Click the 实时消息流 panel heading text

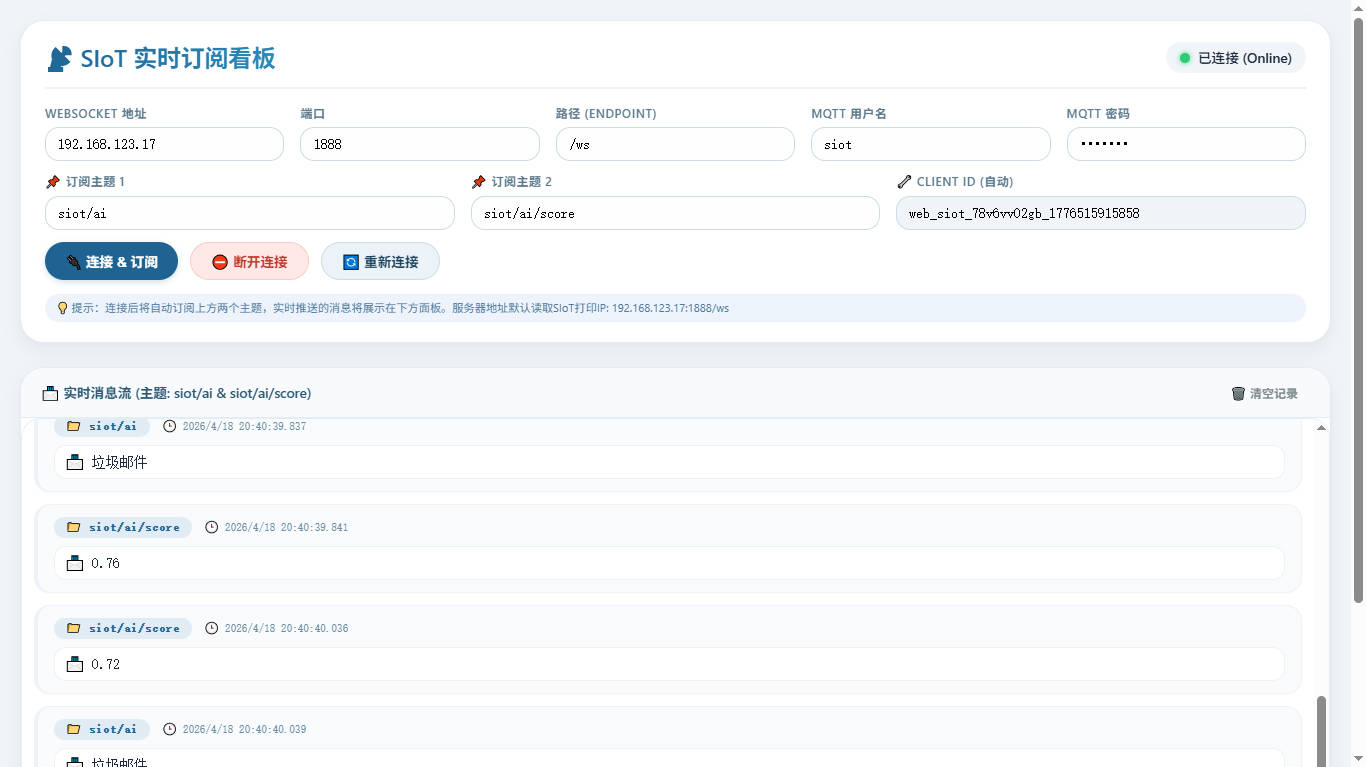pos(187,394)
